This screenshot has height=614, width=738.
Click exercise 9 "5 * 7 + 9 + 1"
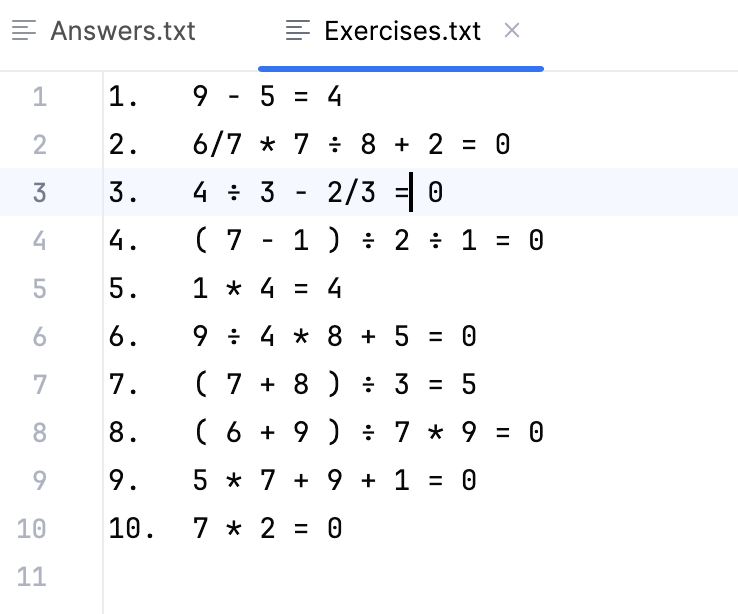[334, 481]
